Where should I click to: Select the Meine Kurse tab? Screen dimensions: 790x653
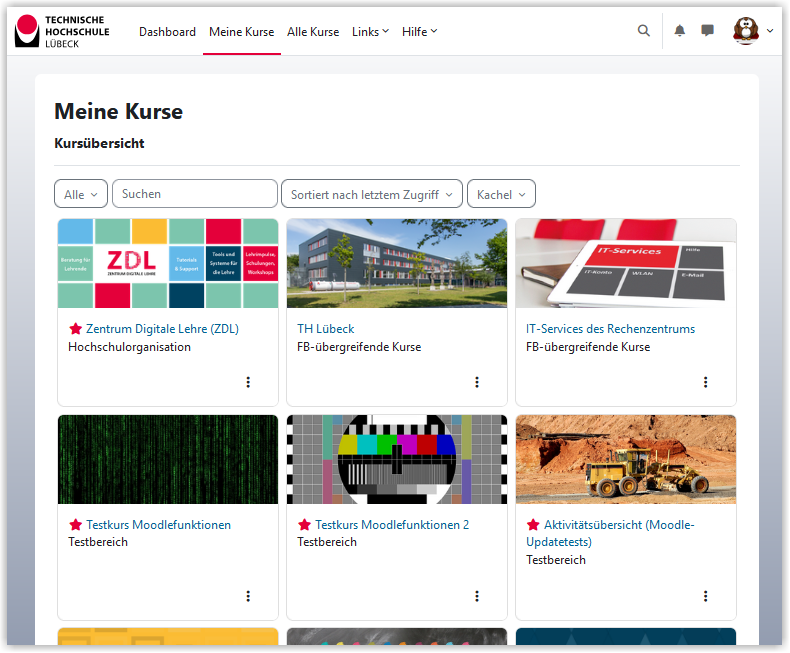pos(242,32)
